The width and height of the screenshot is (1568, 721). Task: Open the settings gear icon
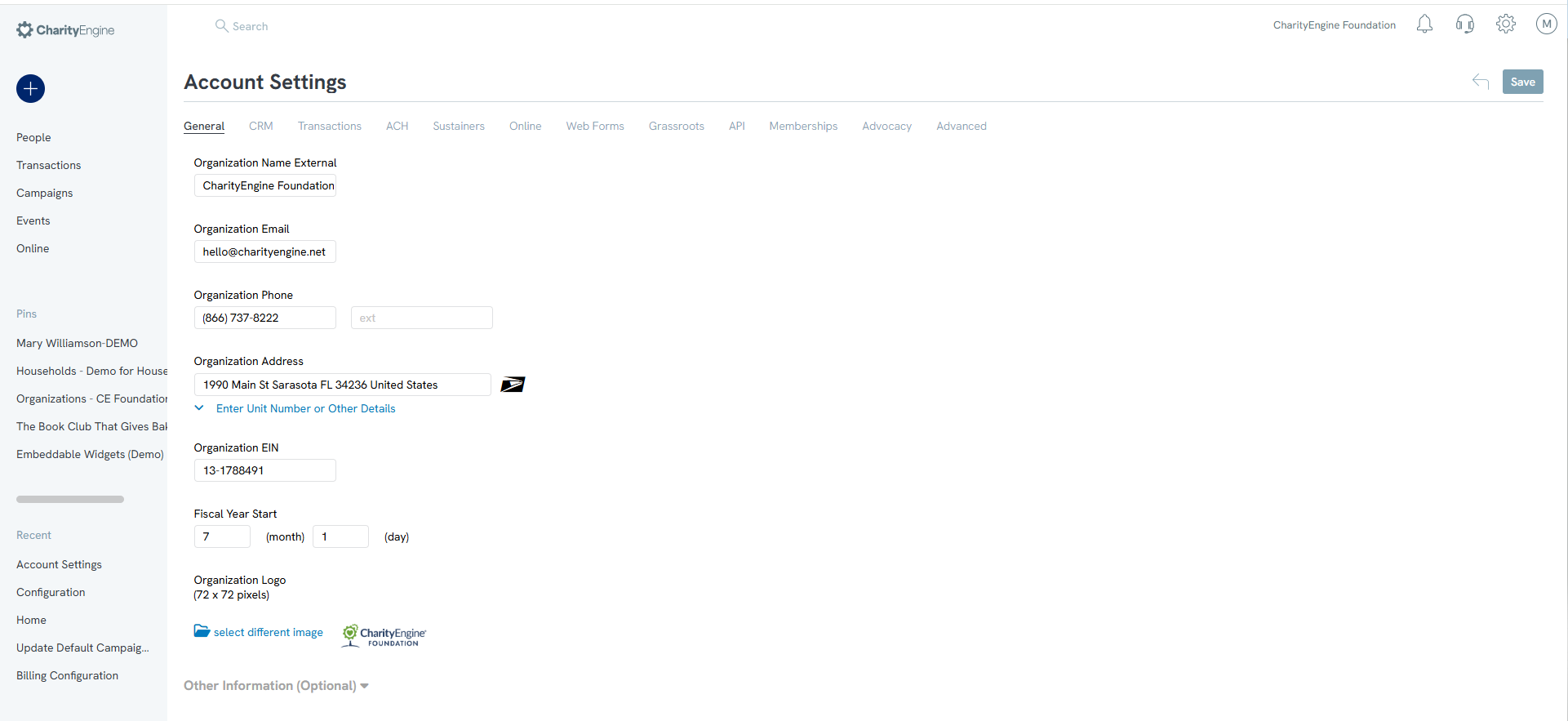click(x=1506, y=24)
